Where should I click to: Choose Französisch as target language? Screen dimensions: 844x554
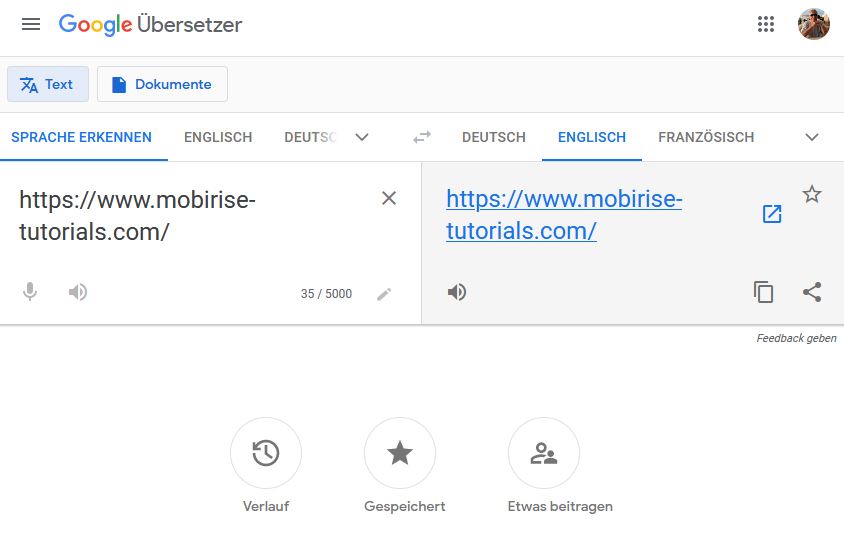click(x=706, y=137)
